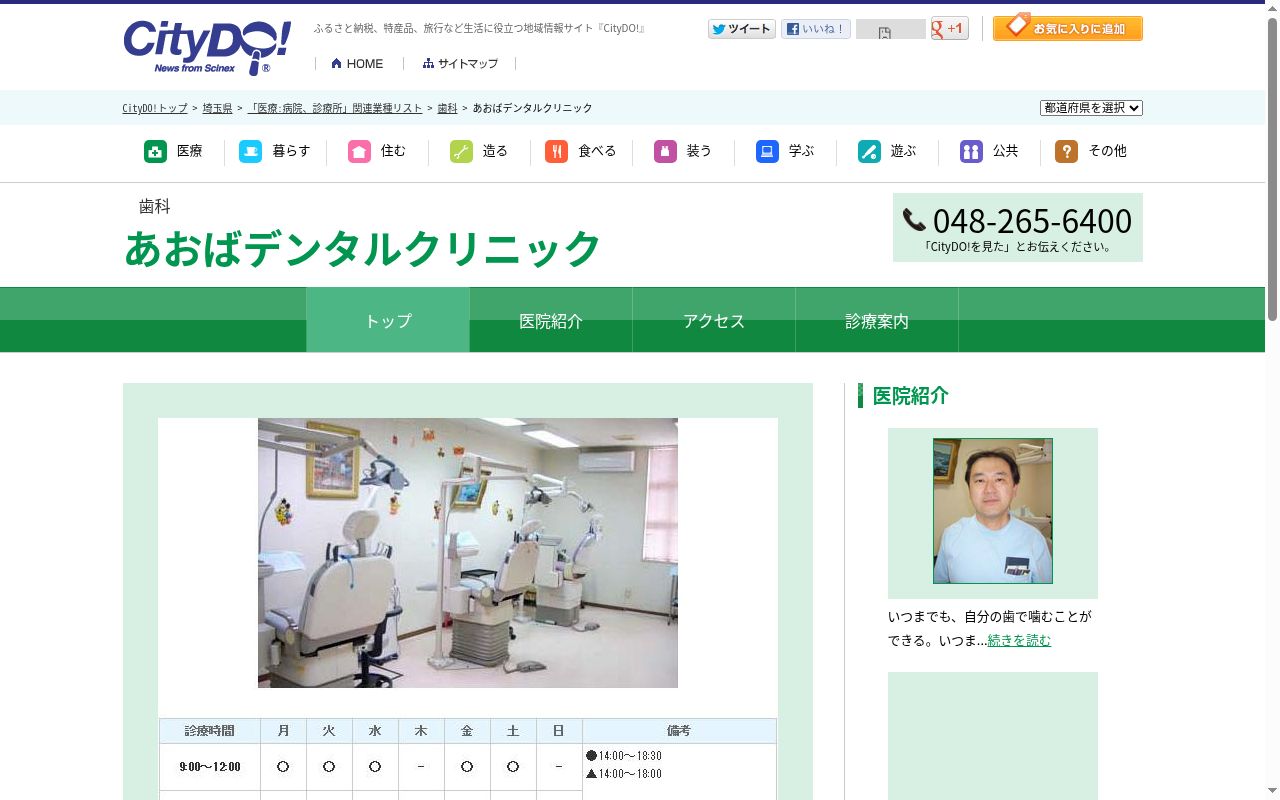Click the 備考 column header

(679, 731)
